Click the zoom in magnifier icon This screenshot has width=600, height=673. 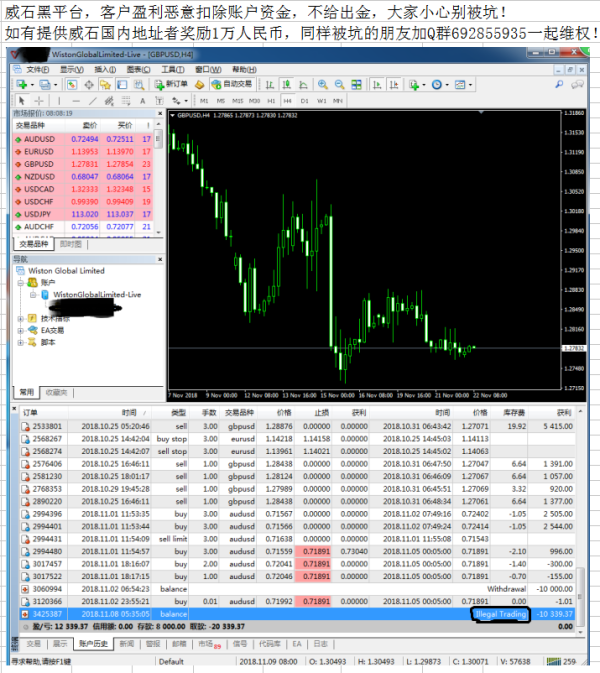pos(322,85)
